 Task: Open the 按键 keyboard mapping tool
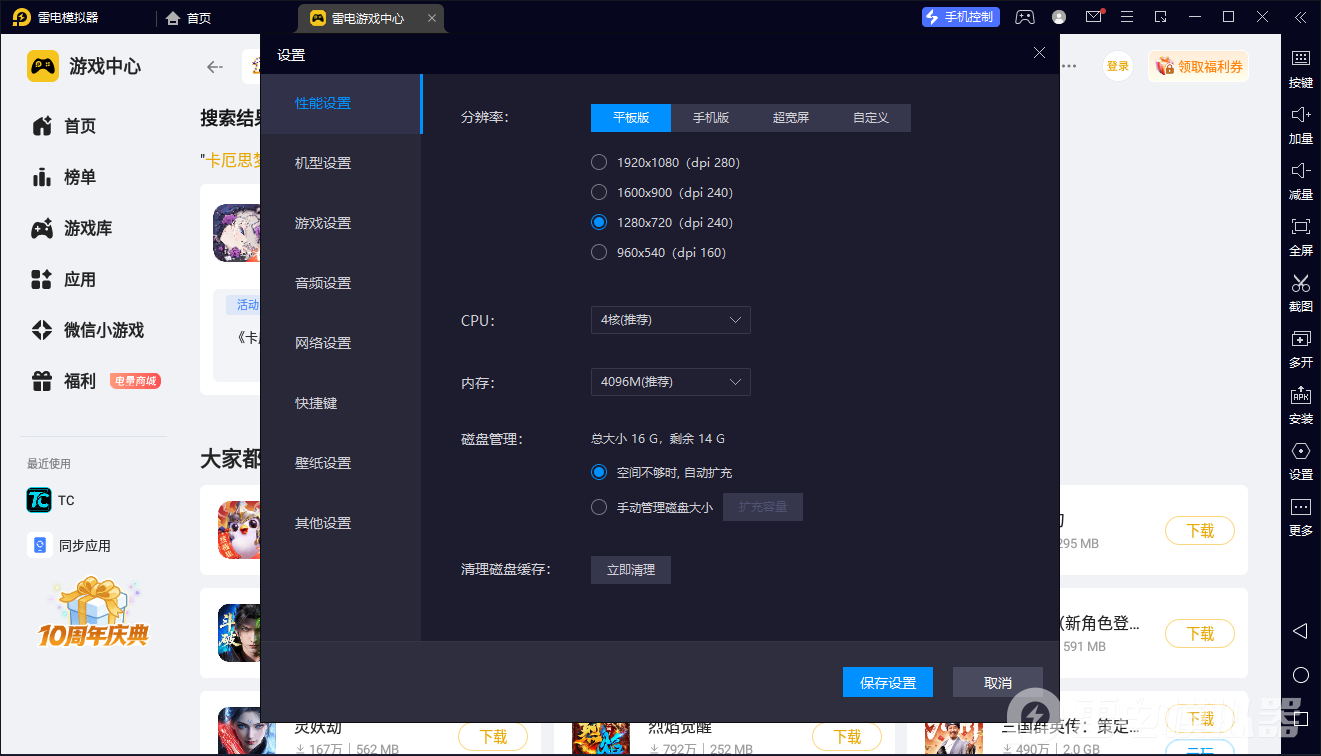pyautogui.click(x=1300, y=67)
